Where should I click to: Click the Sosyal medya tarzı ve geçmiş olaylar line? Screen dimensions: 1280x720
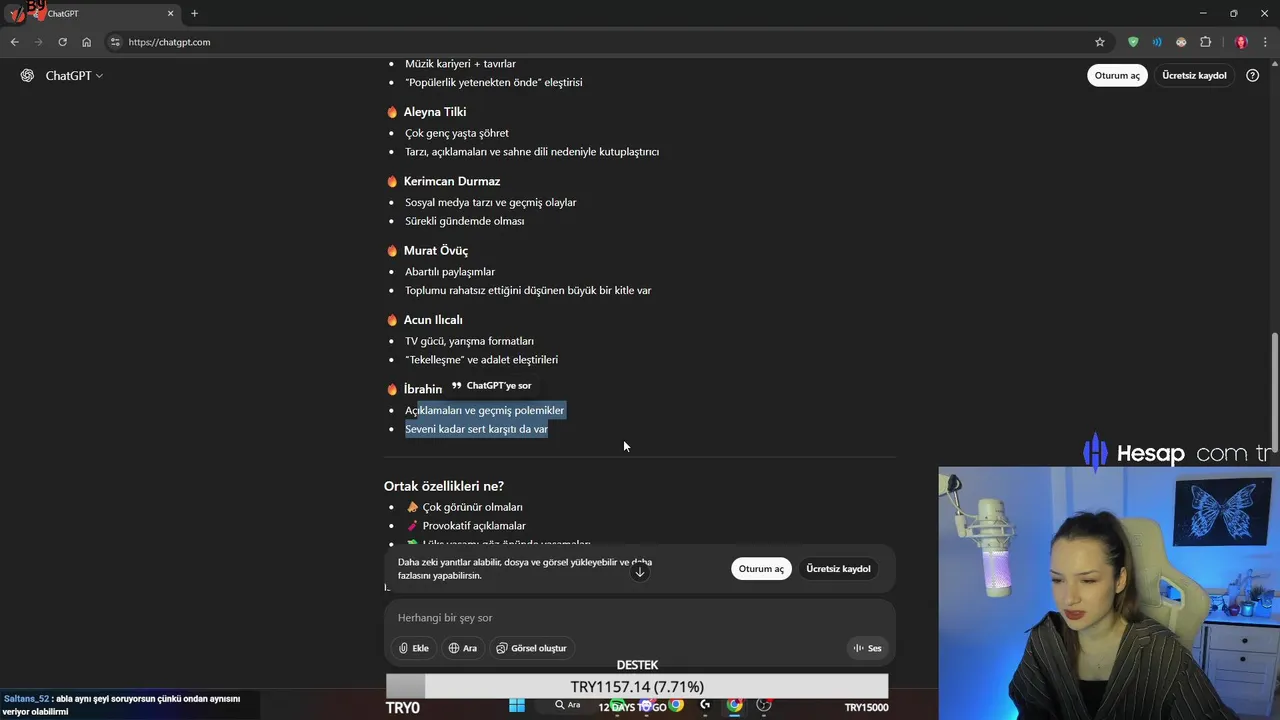[x=490, y=202]
